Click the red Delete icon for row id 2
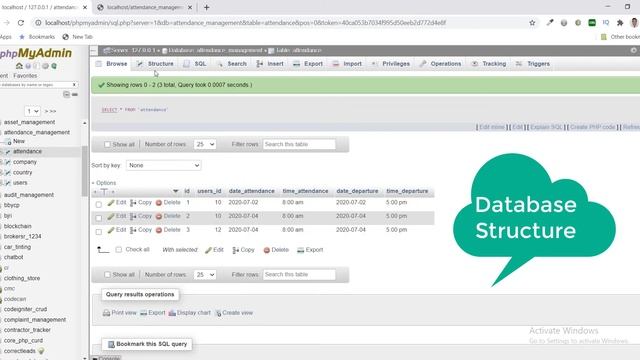The image size is (640, 360). pyautogui.click(x=159, y=216)
